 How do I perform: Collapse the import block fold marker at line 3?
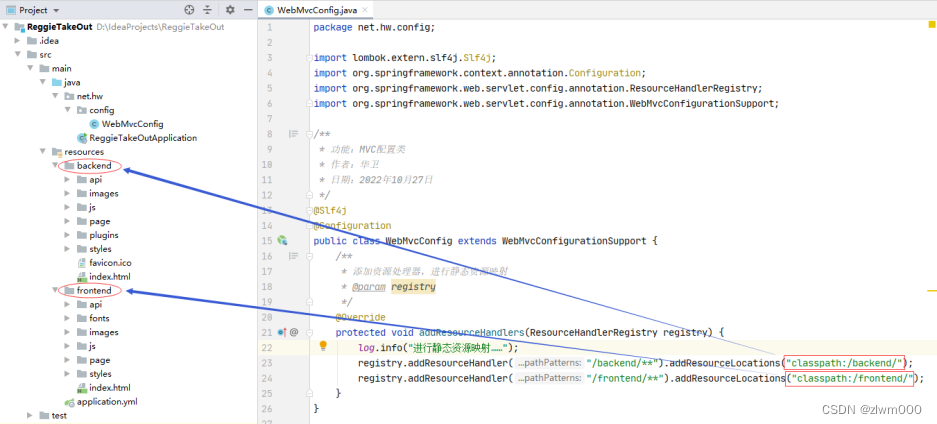[x=309, y=58]
